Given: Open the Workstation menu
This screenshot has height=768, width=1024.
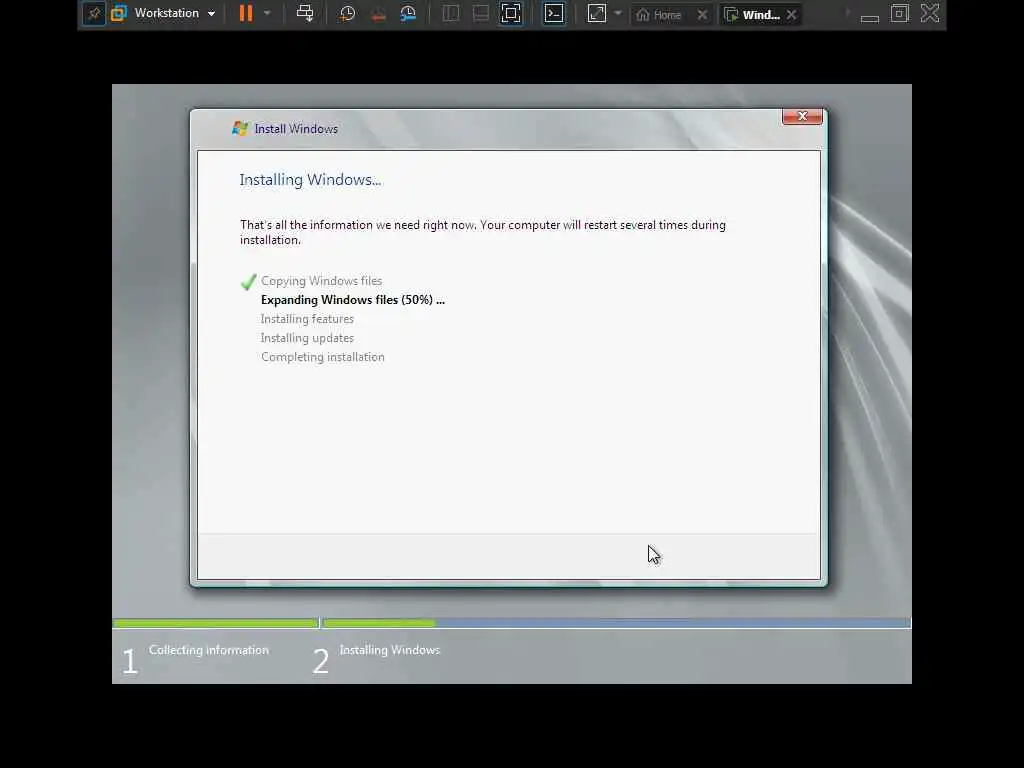Looking at the screenshot, I should (174, 13).
